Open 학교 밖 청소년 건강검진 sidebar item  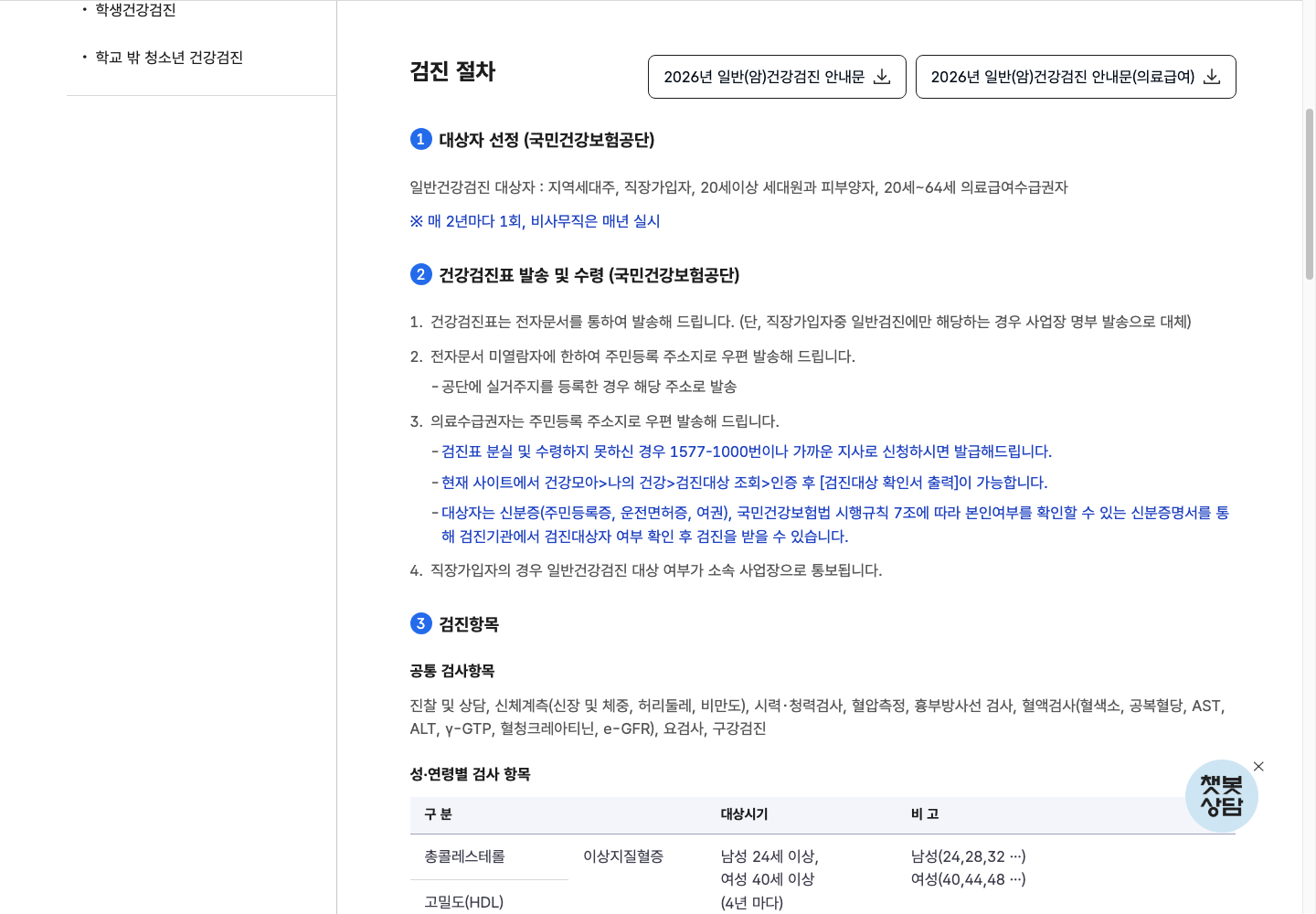click(x=169, y=58)
